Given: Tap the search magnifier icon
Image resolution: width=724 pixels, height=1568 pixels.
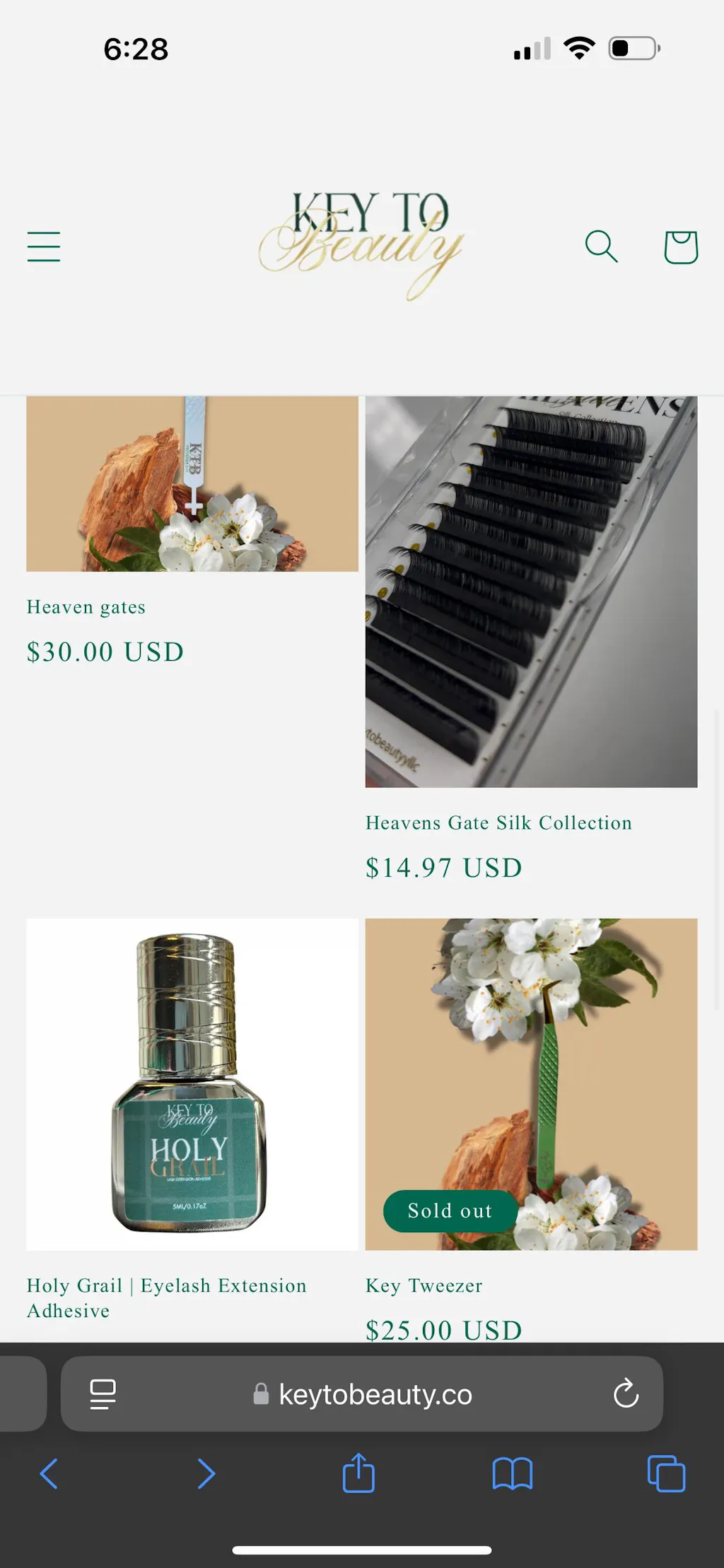Looking at the screenshot, I should pos(602,247).
